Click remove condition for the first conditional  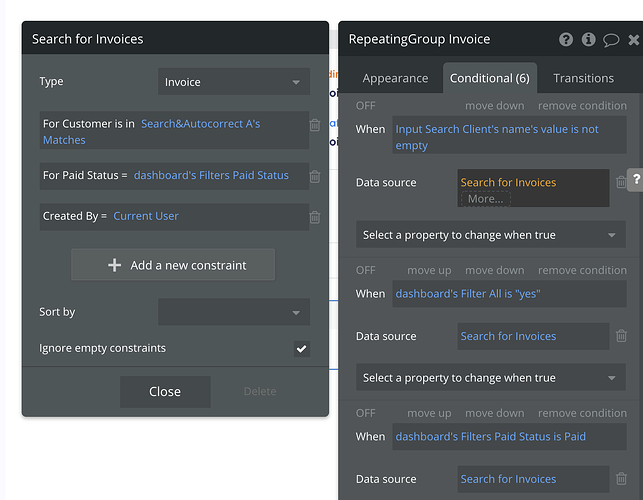tap(582, 106)
